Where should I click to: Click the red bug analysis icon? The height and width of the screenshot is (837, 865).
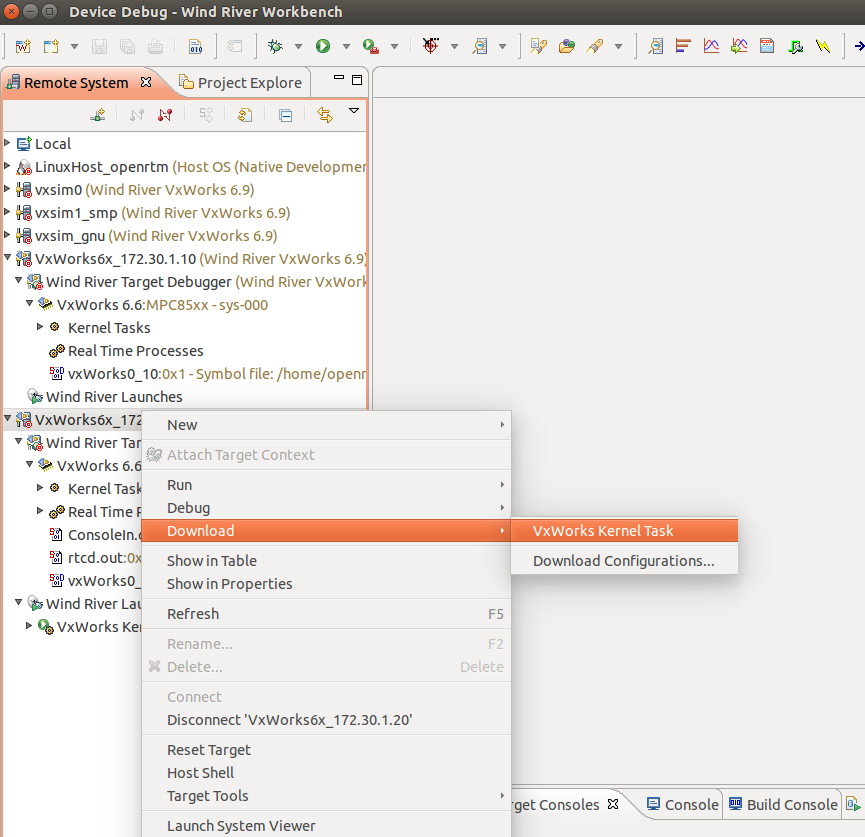(431, 46)
